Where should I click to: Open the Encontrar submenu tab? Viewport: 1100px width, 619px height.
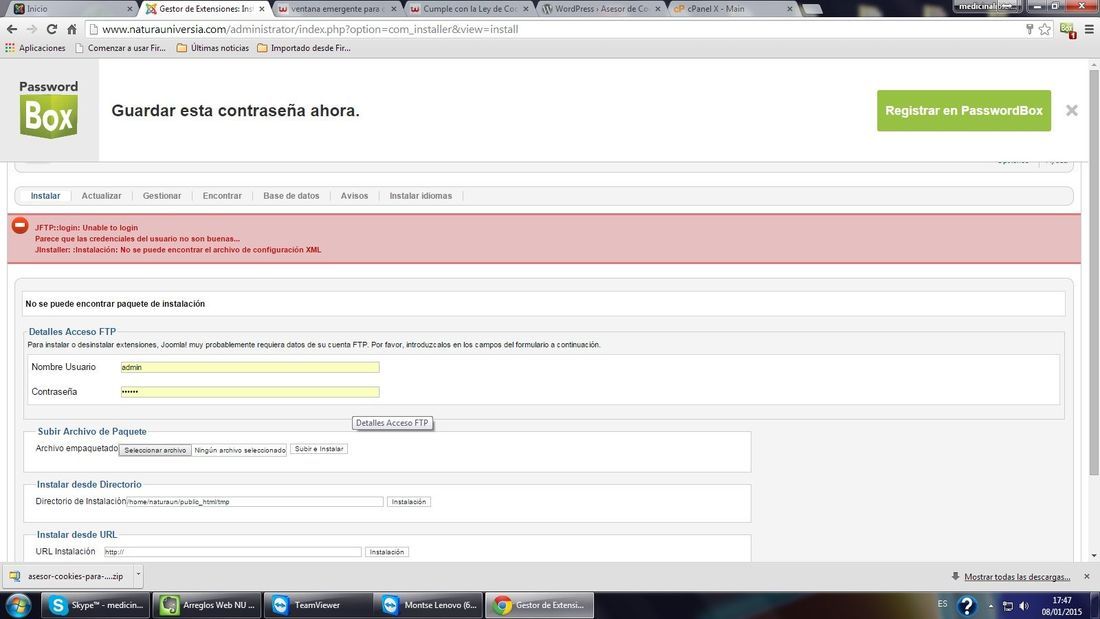(222, 196)
